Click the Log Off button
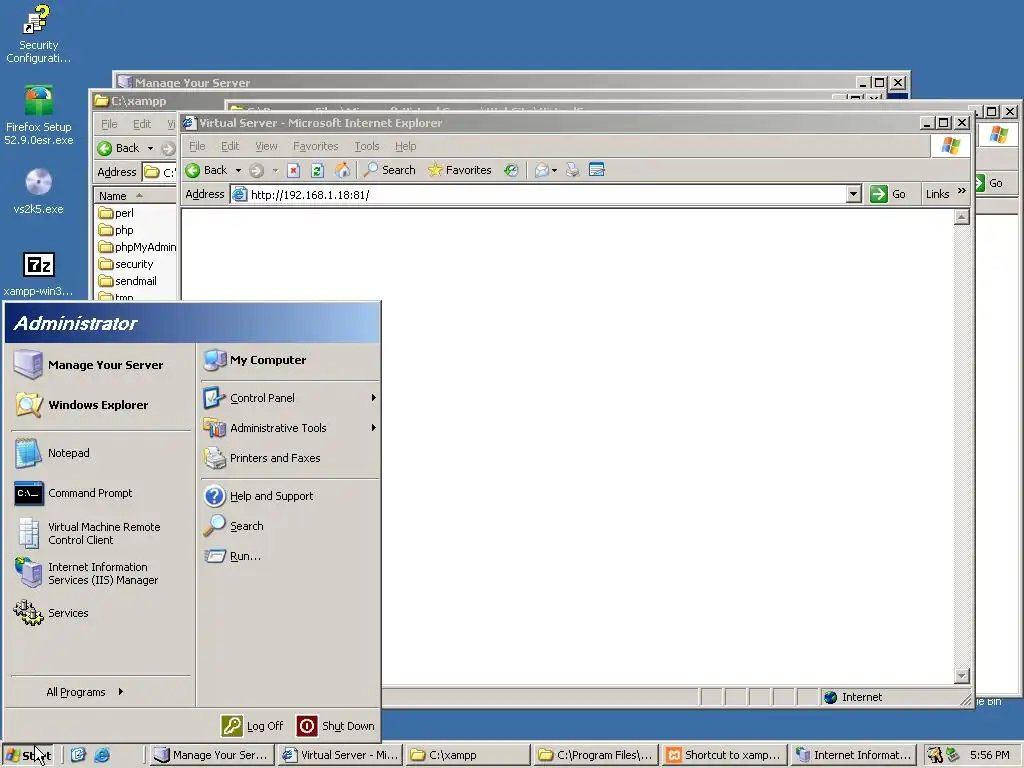Image resolution: width=1024 pixels, height=768 pixels. coord(253,726)
